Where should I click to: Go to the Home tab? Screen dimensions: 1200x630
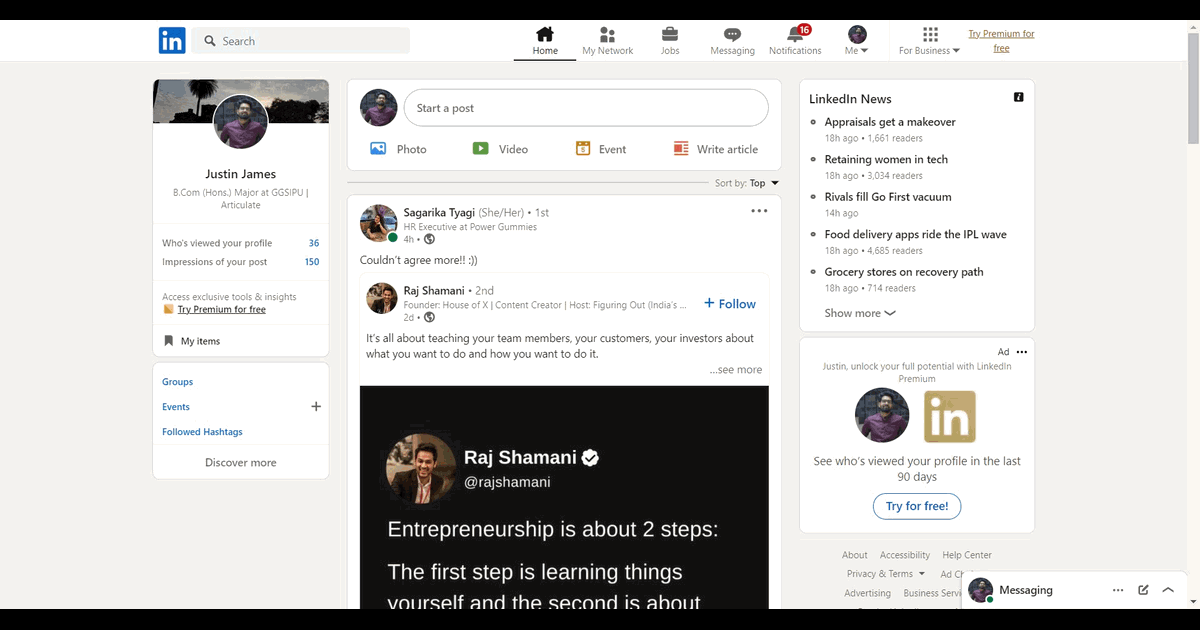(x=545, y=41)
